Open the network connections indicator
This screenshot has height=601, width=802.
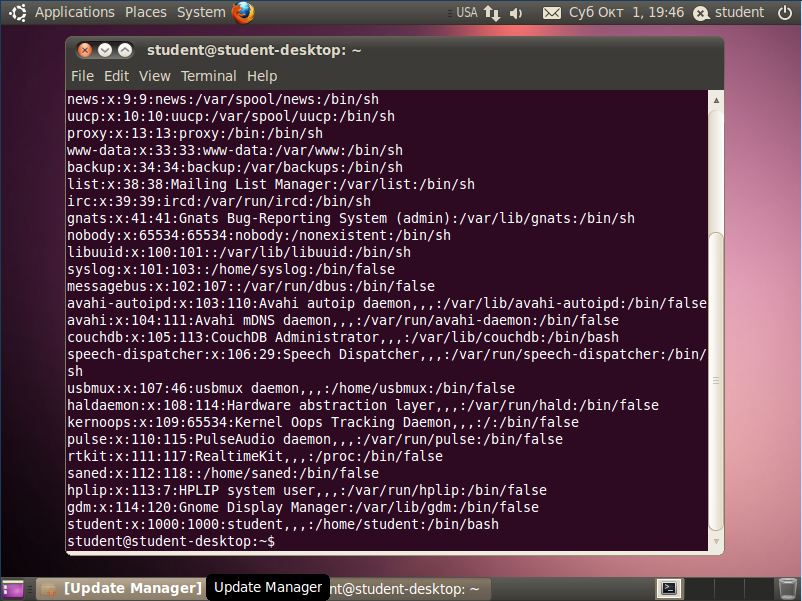coord(492,13)
